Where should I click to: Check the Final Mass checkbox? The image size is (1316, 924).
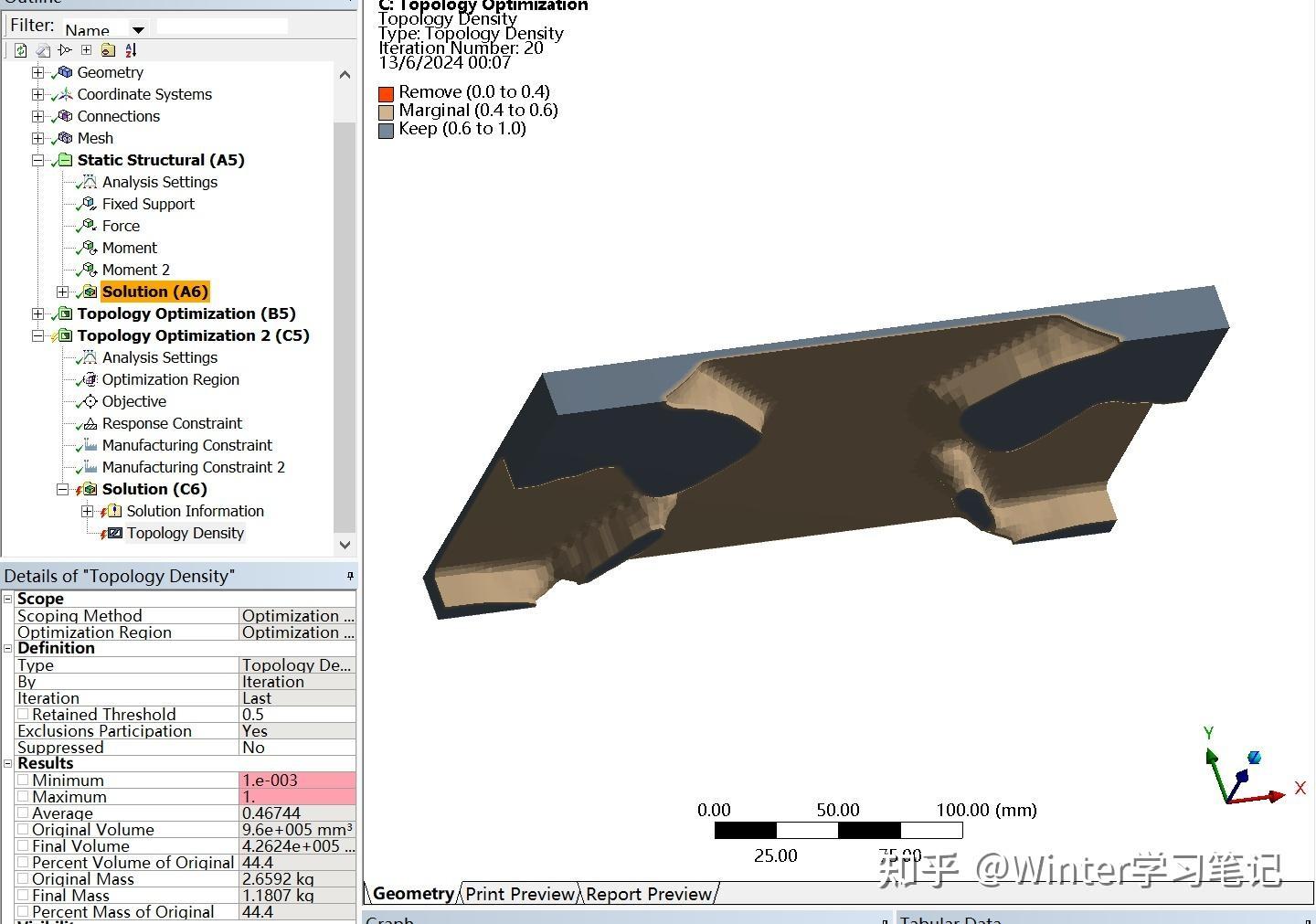pos(25,895)
